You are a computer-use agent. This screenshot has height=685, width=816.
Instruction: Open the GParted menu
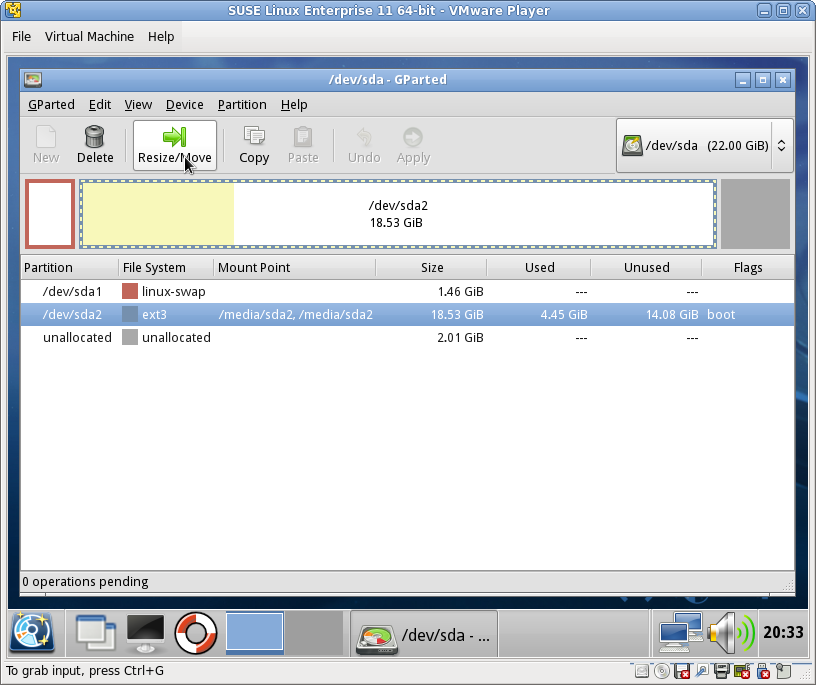pyautogui.click(x=51, y=105)
